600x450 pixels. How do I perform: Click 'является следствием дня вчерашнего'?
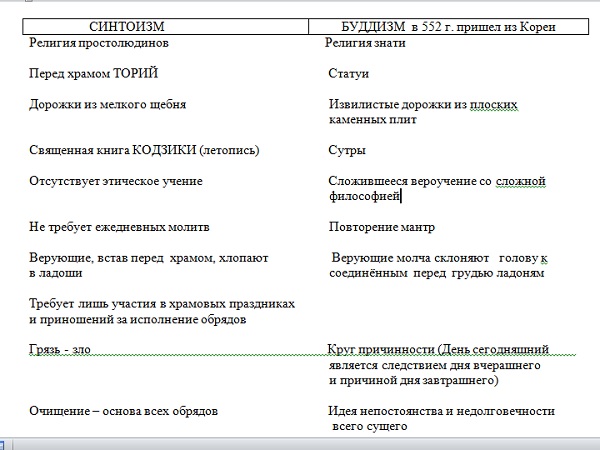tap(435, 365)
